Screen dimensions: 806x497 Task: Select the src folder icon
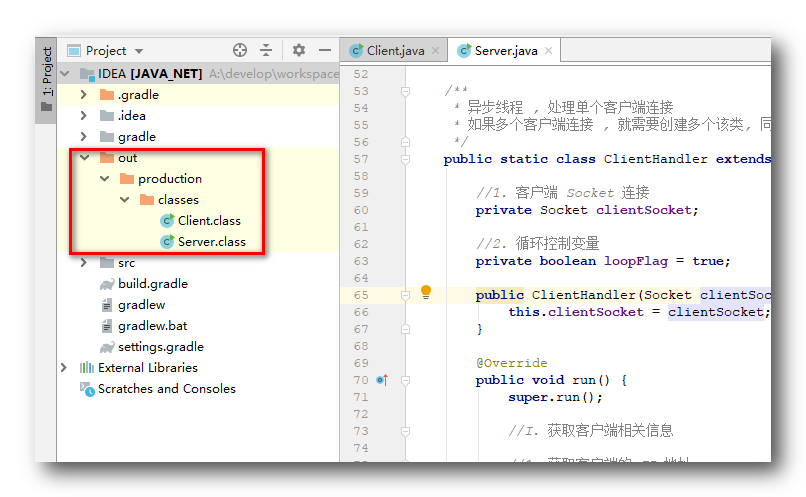tap(107, 263)
